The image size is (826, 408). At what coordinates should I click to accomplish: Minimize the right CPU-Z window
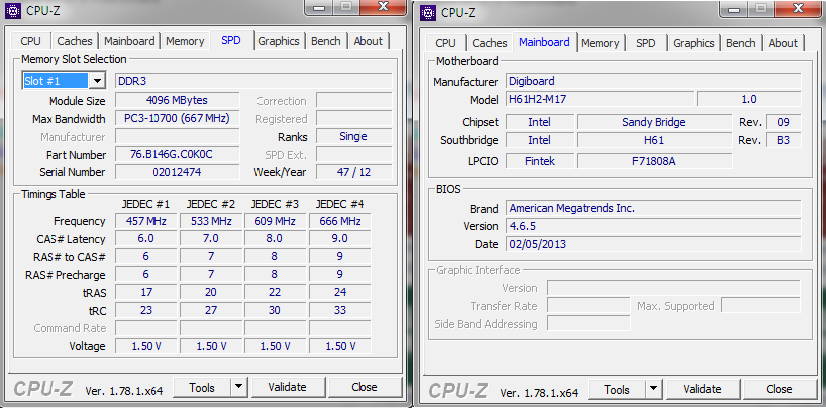[735, 8]
